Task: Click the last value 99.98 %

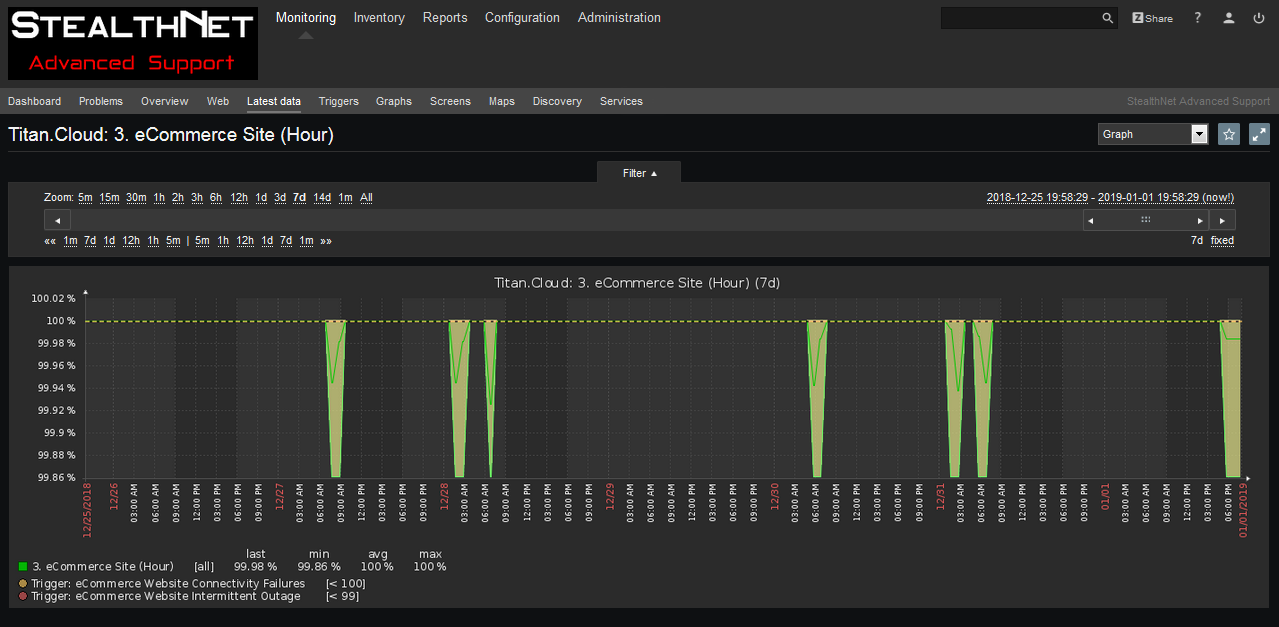Action: (256, 567)
